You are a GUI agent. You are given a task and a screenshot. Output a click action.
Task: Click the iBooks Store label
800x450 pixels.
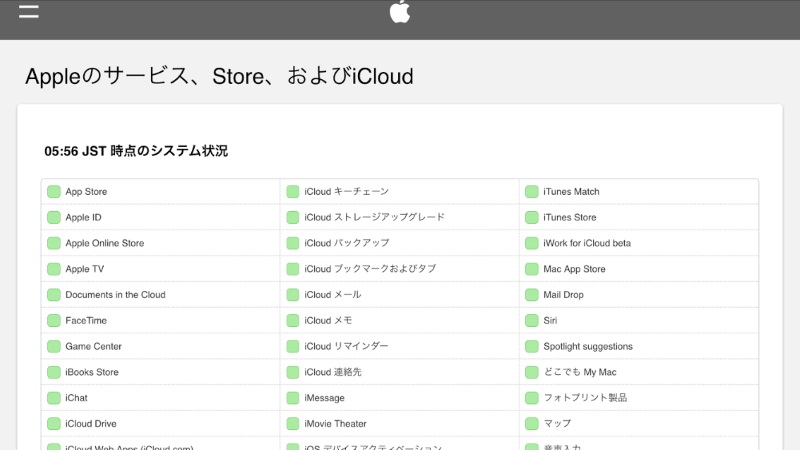pyautogui.click(x=92, y=372)
